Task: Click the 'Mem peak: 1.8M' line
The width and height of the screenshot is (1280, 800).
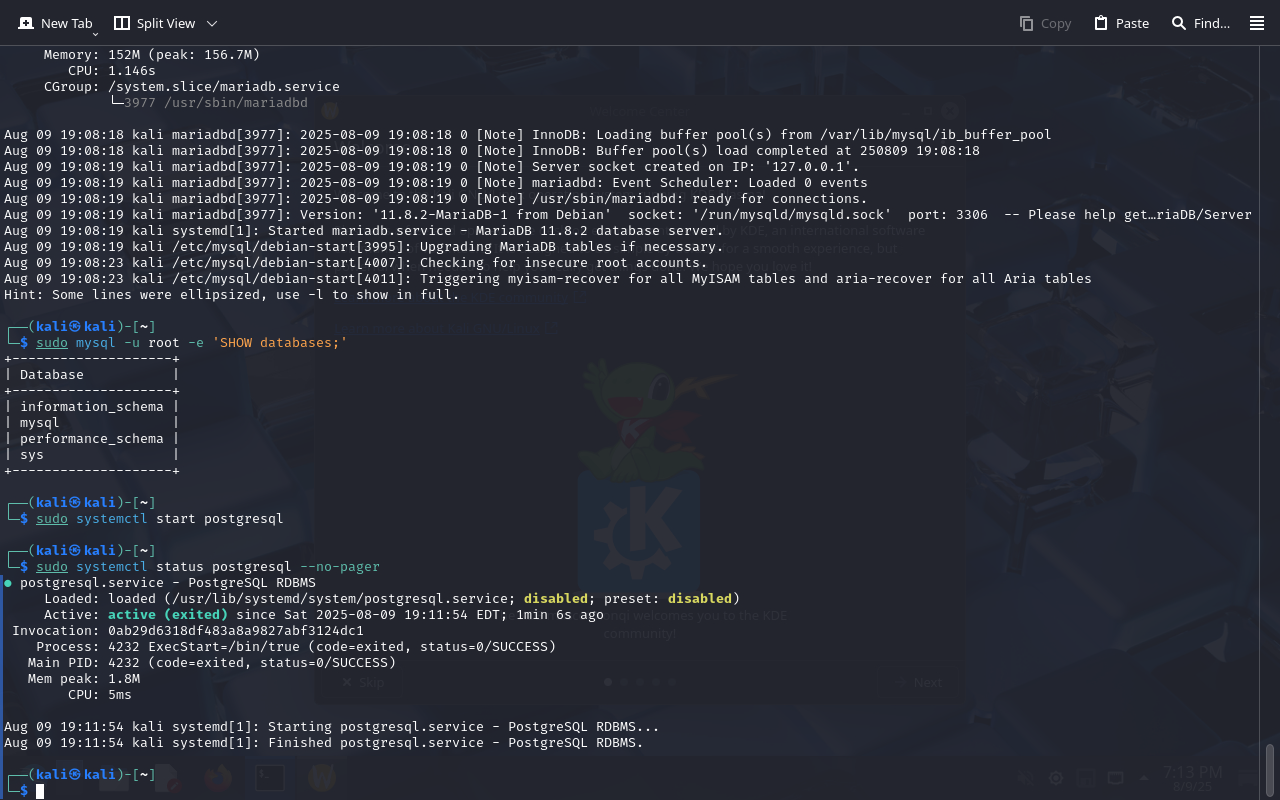Action: (x=84, y=679)
